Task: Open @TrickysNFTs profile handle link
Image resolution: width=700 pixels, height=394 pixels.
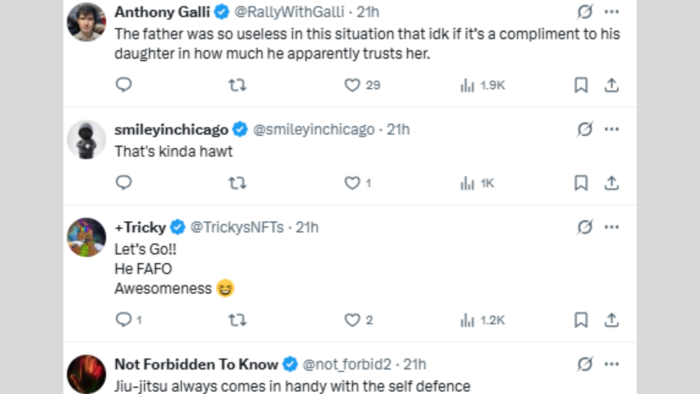Action: (237, 227)
